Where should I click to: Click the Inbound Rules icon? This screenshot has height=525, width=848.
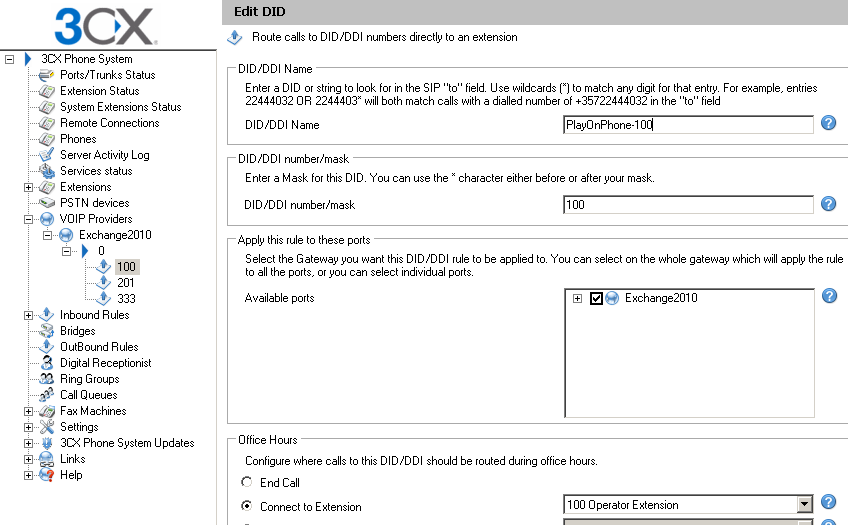coord(47,315)
